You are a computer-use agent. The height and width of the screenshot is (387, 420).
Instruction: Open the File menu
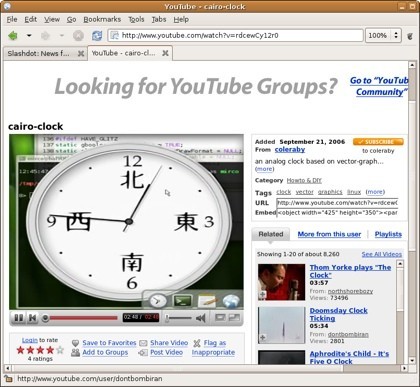[x=12, y=19]
